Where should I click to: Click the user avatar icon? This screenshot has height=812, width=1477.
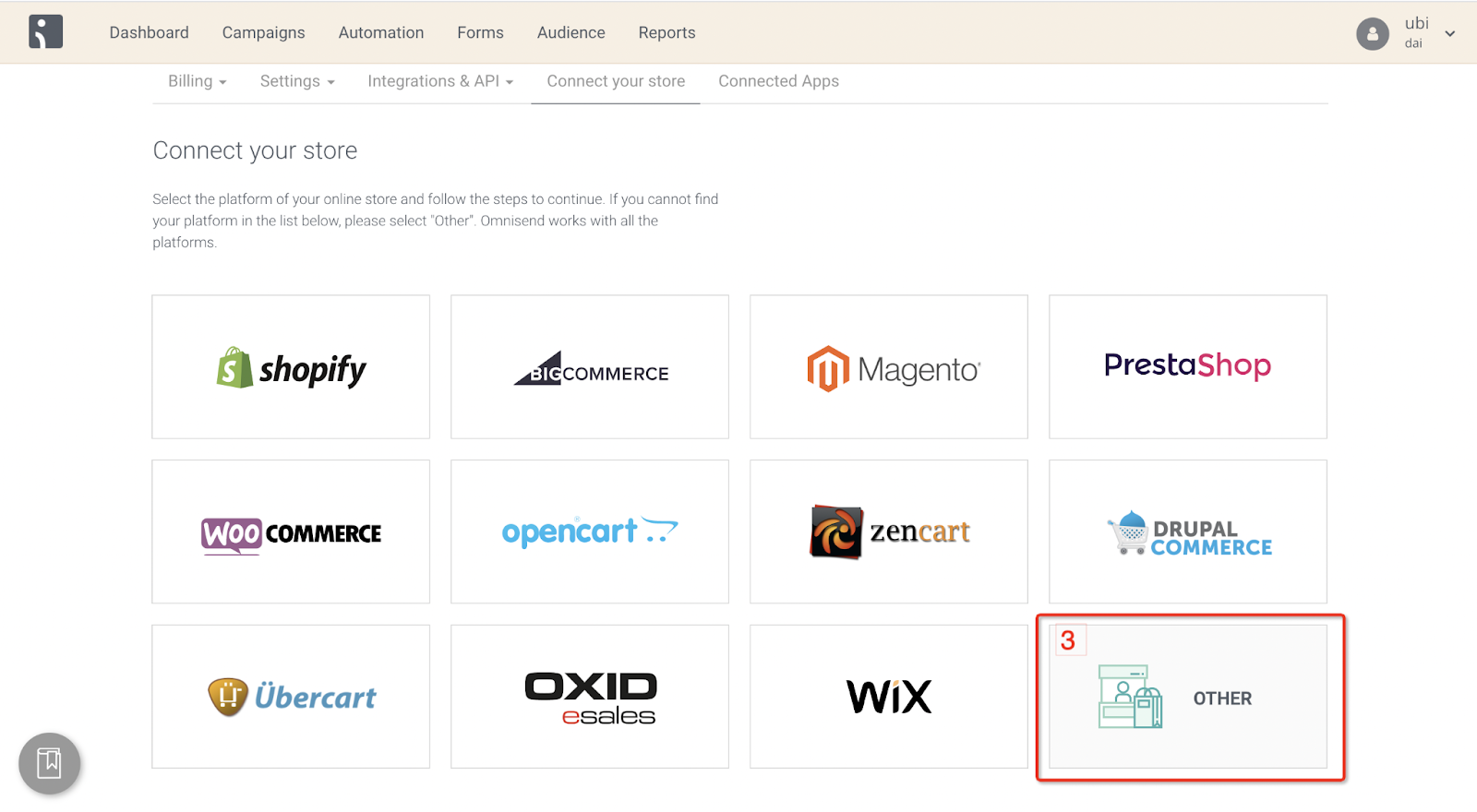[x=1373, y=34]
